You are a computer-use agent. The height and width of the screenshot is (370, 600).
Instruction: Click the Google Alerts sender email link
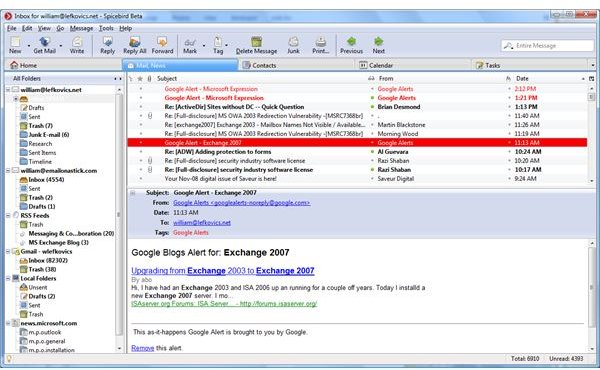241,203
